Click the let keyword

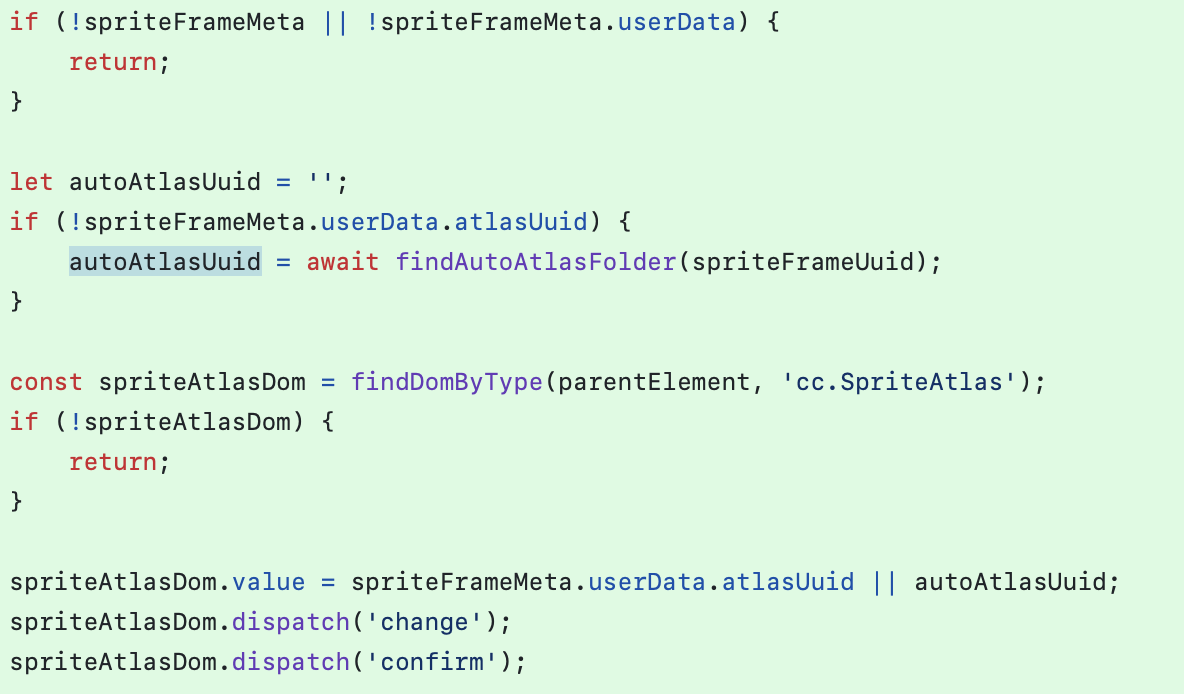pos(32,182)
